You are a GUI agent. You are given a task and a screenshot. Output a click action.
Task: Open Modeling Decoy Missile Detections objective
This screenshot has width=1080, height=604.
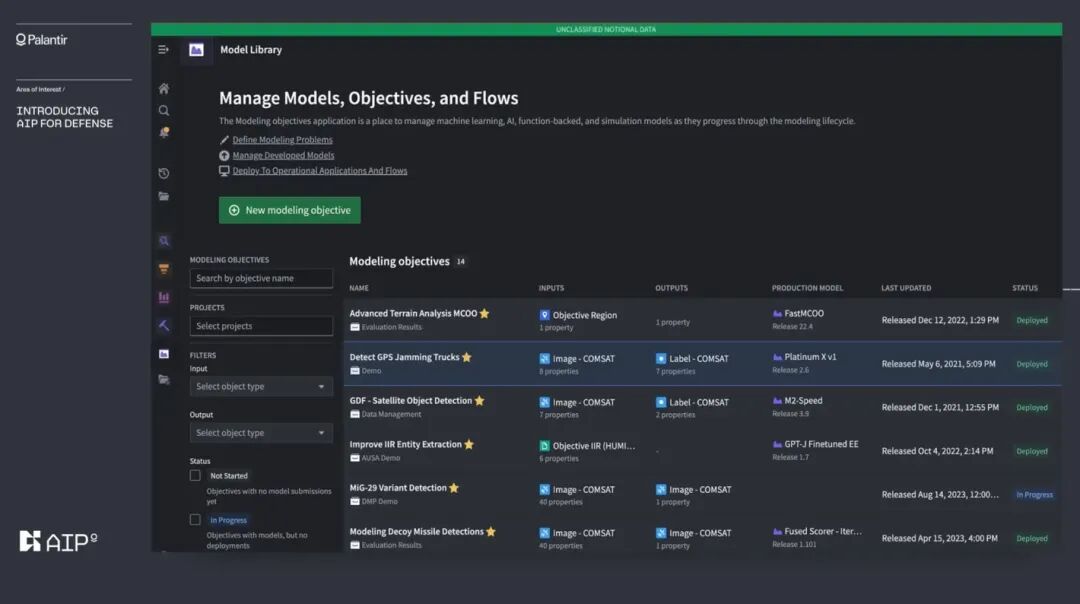[416, 532]
